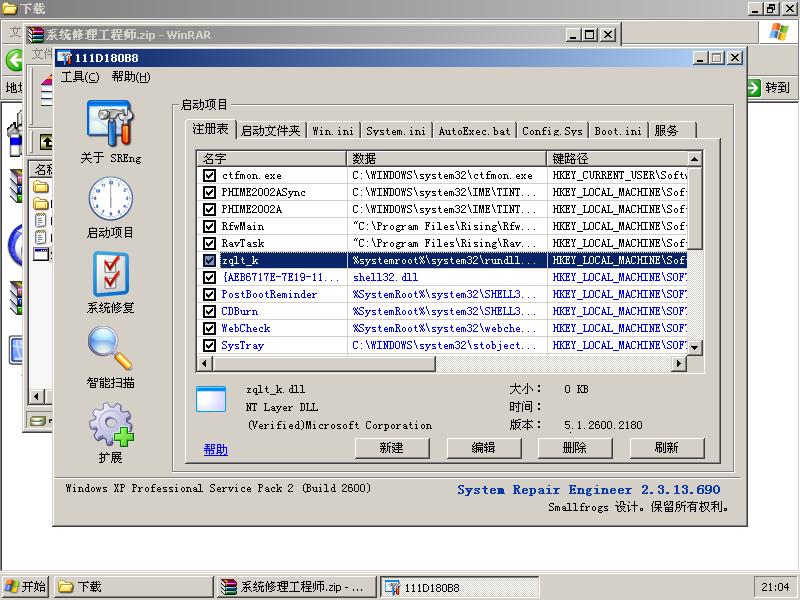The image size is (800, 600).
Task: Sort by the 名字 column header
Action: [272, 159]
